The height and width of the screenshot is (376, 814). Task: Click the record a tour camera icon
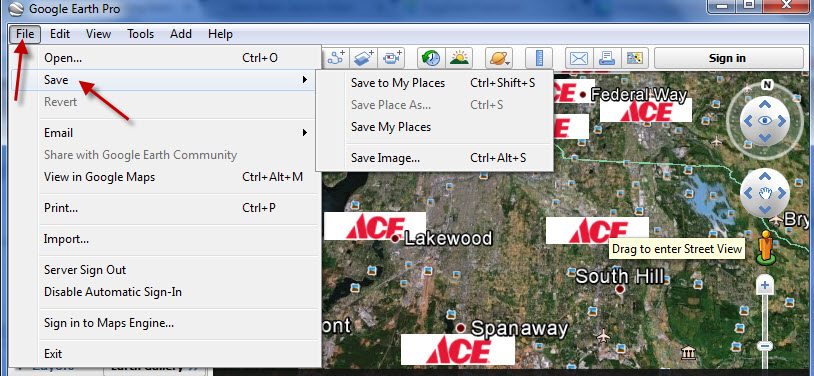[x=392, y=58]
